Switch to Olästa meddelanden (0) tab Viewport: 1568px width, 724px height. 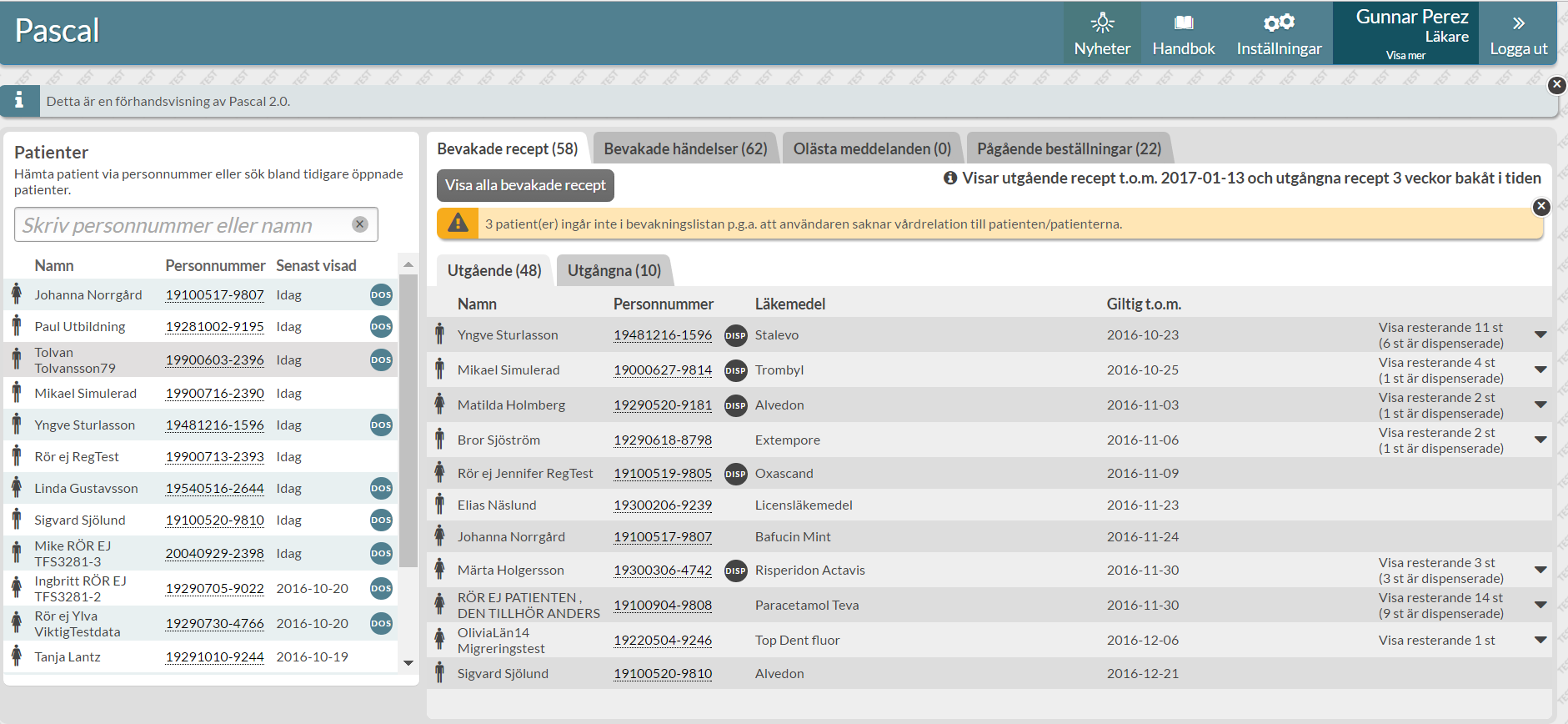coord(872,148)
